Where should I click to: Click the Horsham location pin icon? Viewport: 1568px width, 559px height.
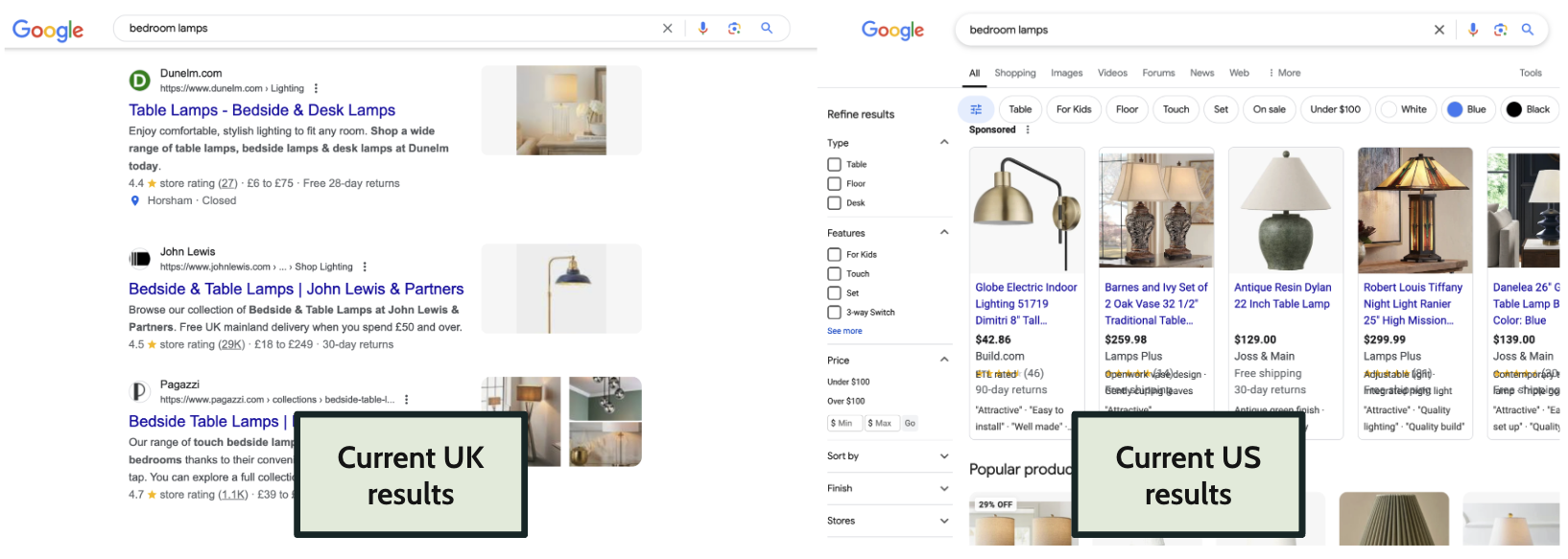135,200
